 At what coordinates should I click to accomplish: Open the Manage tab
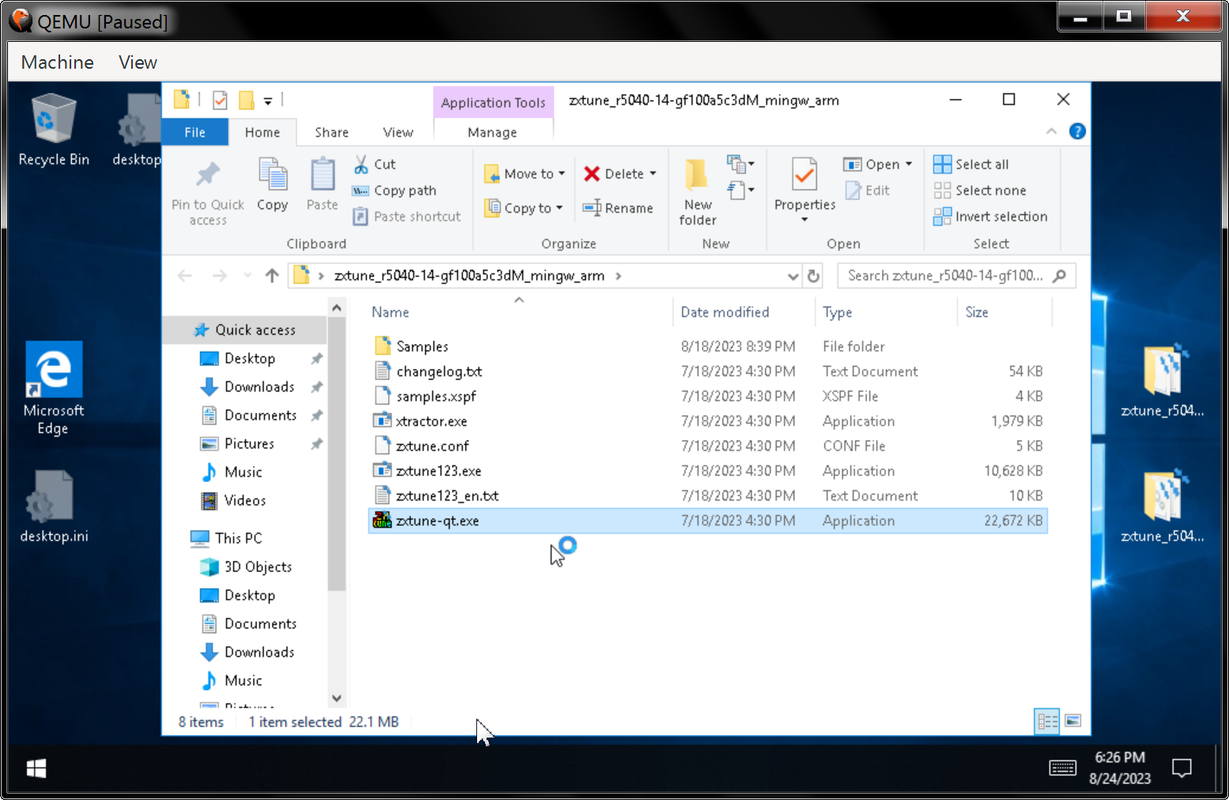493,132
